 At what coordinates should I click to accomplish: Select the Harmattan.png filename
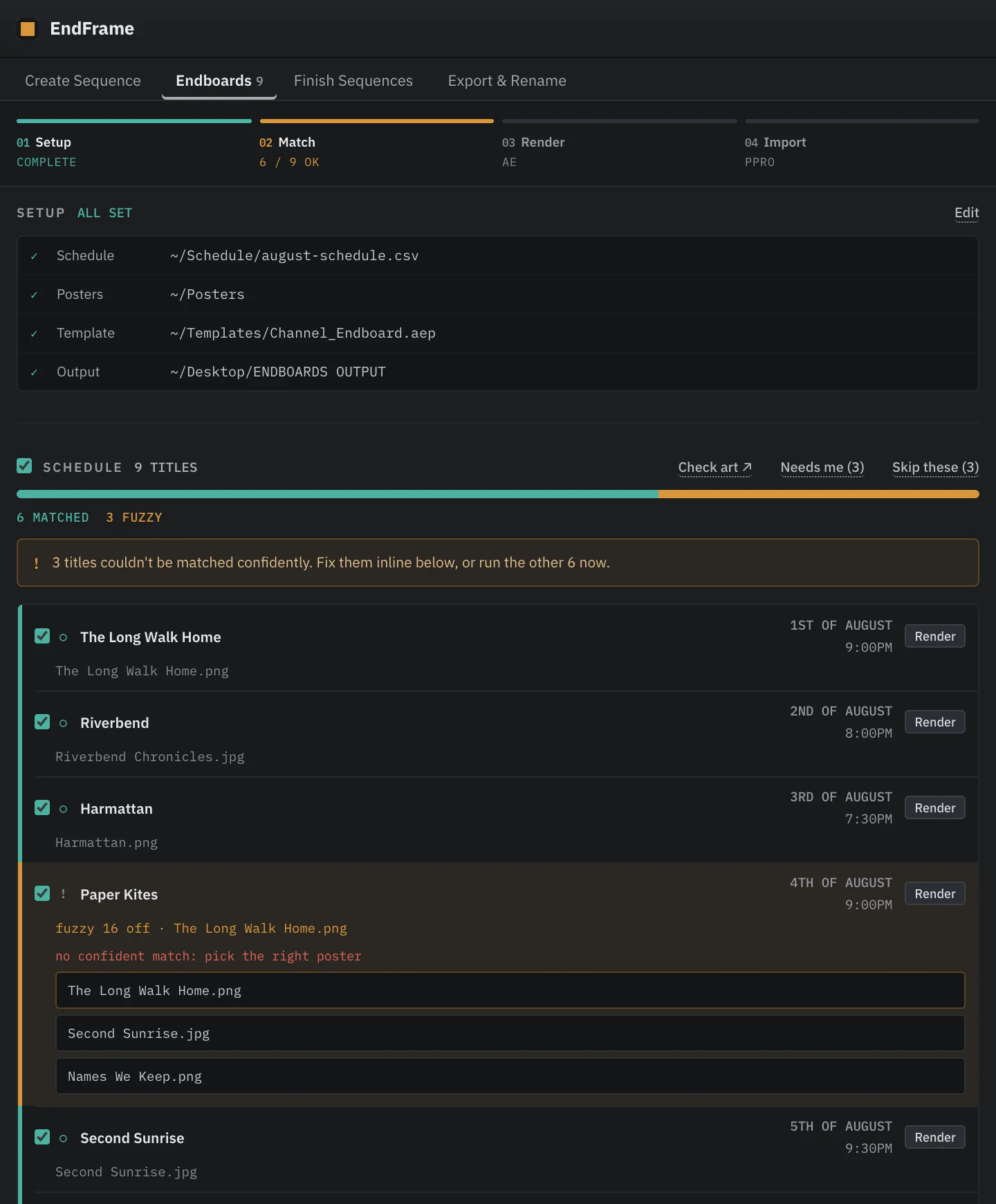click(x=107, y=843)
